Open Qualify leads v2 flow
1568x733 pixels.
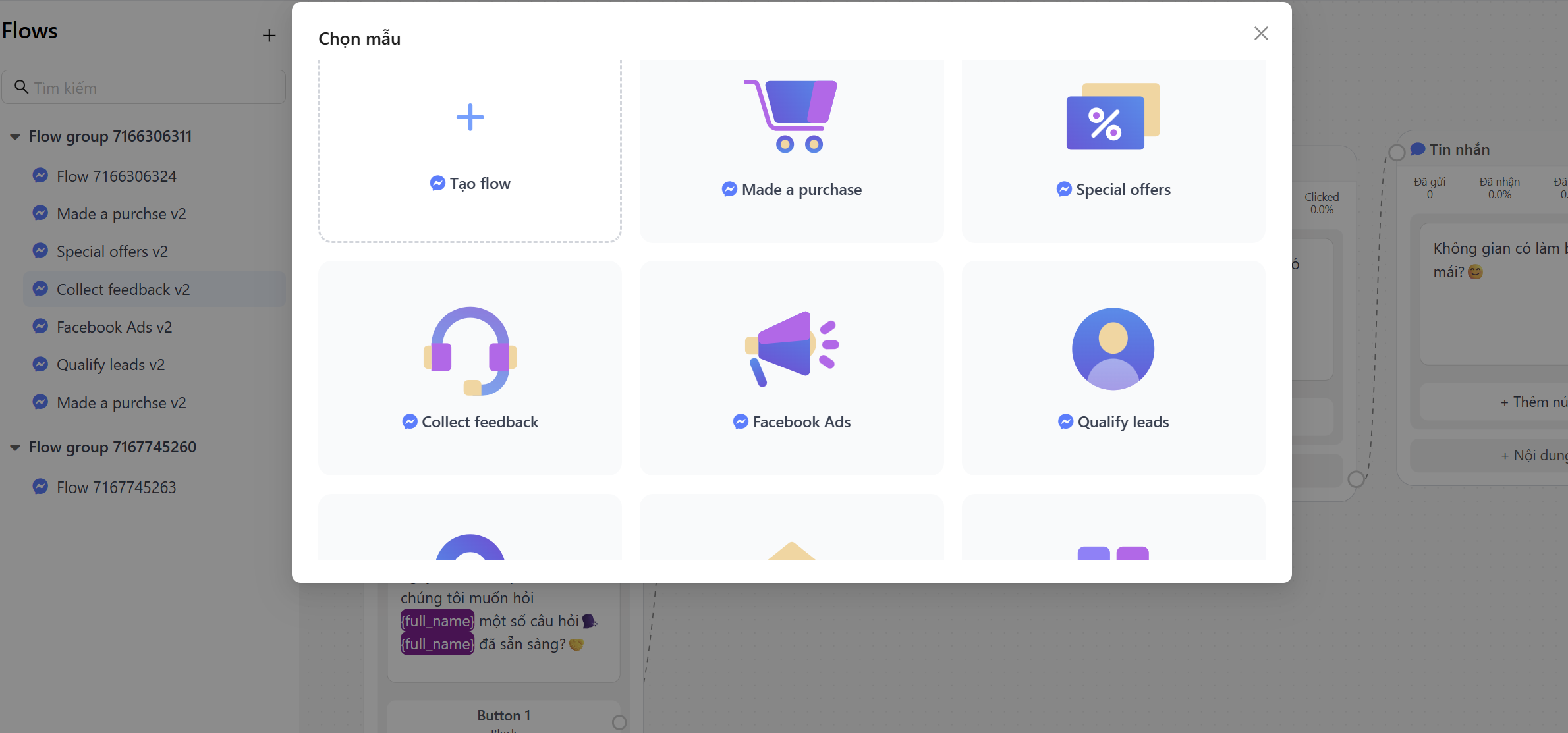(x=110, y=365)
